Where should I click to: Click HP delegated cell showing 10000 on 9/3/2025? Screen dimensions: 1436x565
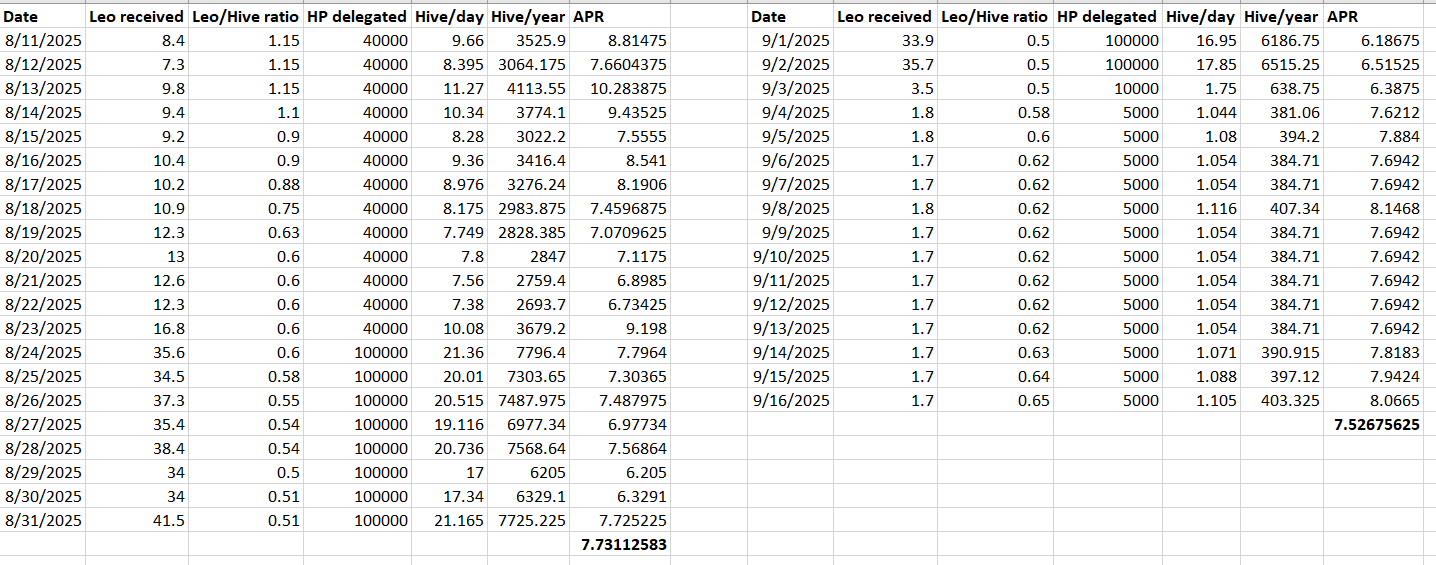[1107, 89]
